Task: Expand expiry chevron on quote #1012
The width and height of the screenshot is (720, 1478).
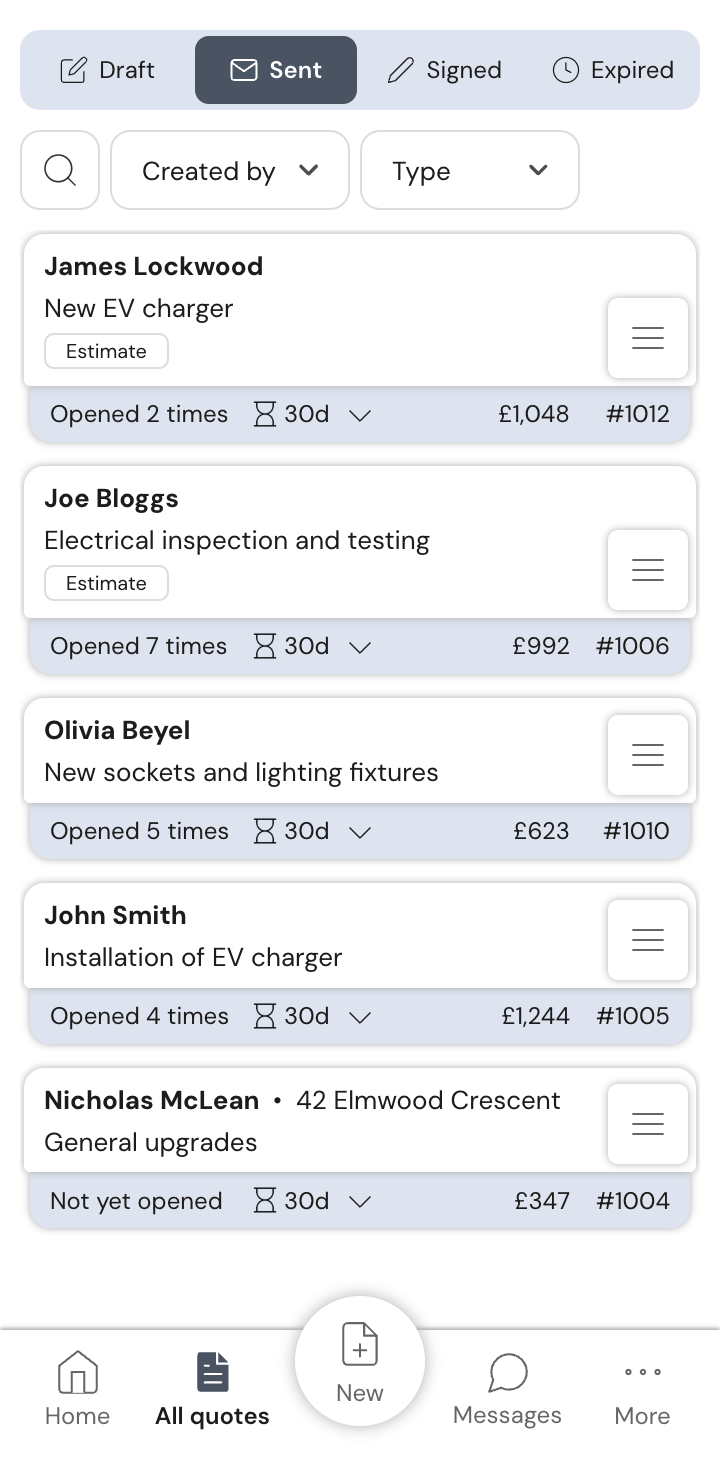Action: pos(360,415)
